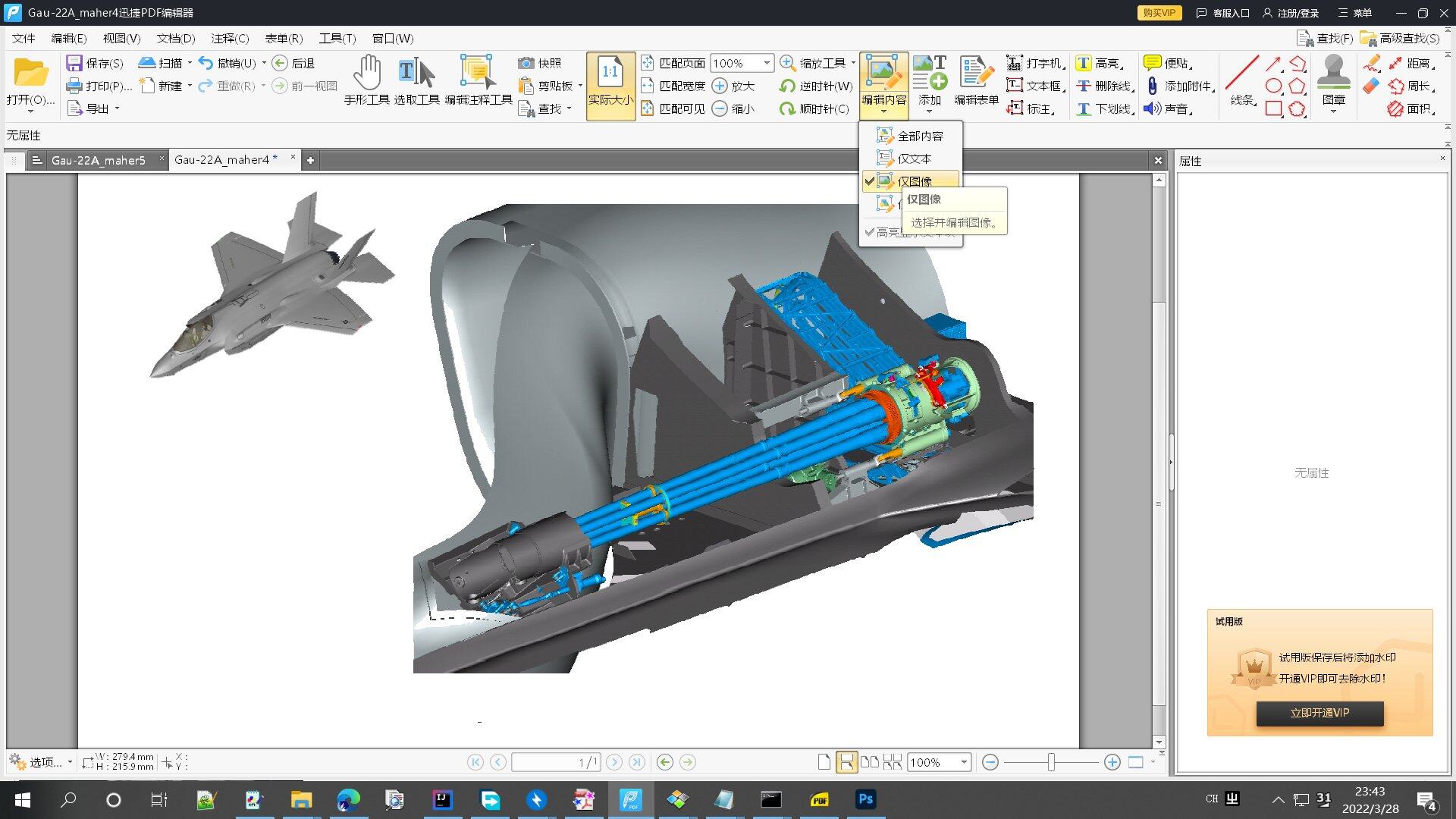1456x819 pixels.
Task: Select the Sound (声音) annotation tool
Action: pyautogui.click(x=1169, y=108)
